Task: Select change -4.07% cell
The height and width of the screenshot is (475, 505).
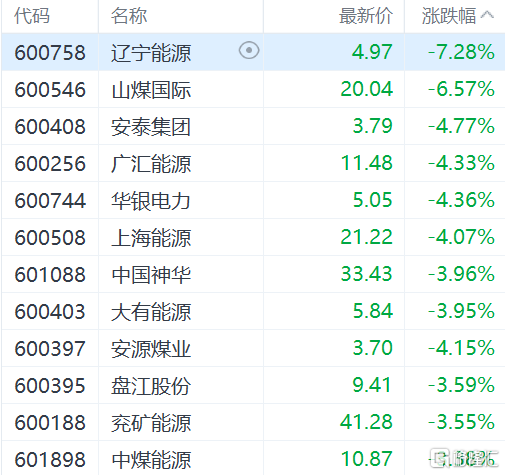Action: [x=461, y=237]
